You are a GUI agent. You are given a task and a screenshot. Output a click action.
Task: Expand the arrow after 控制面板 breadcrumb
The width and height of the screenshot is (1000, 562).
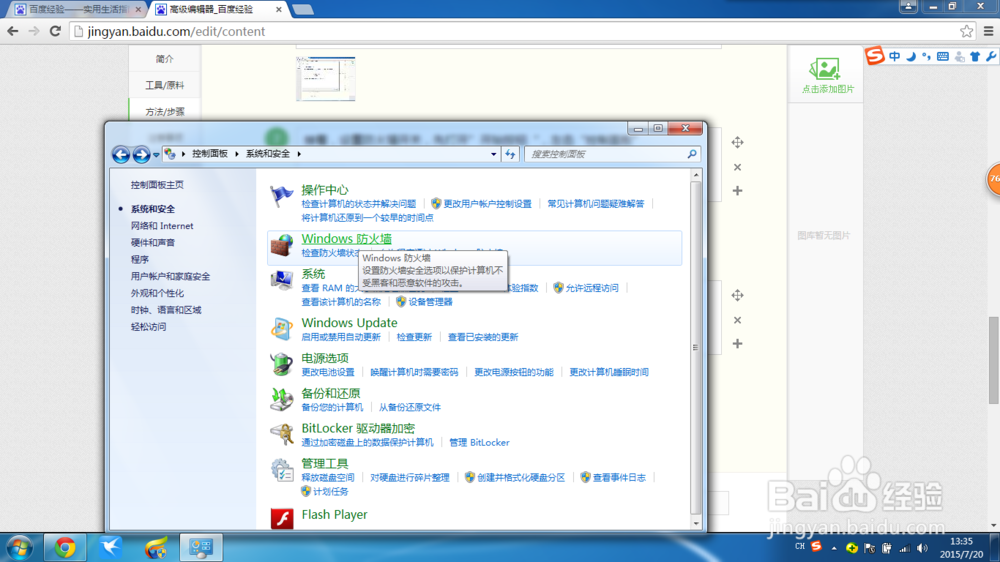coord(237,154)
